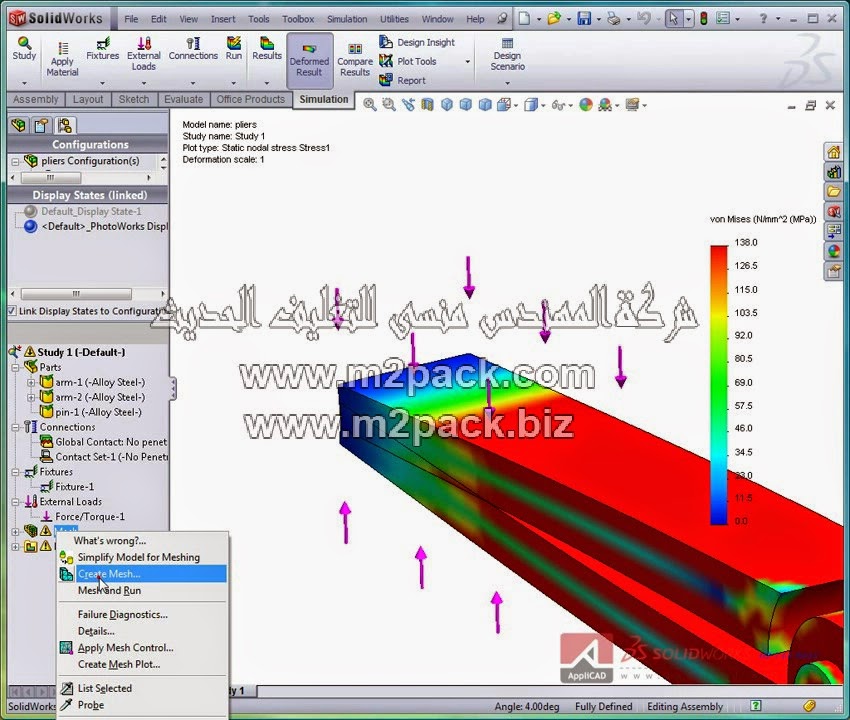Select pin-1 (-Alloy Steel-) part

99,412
